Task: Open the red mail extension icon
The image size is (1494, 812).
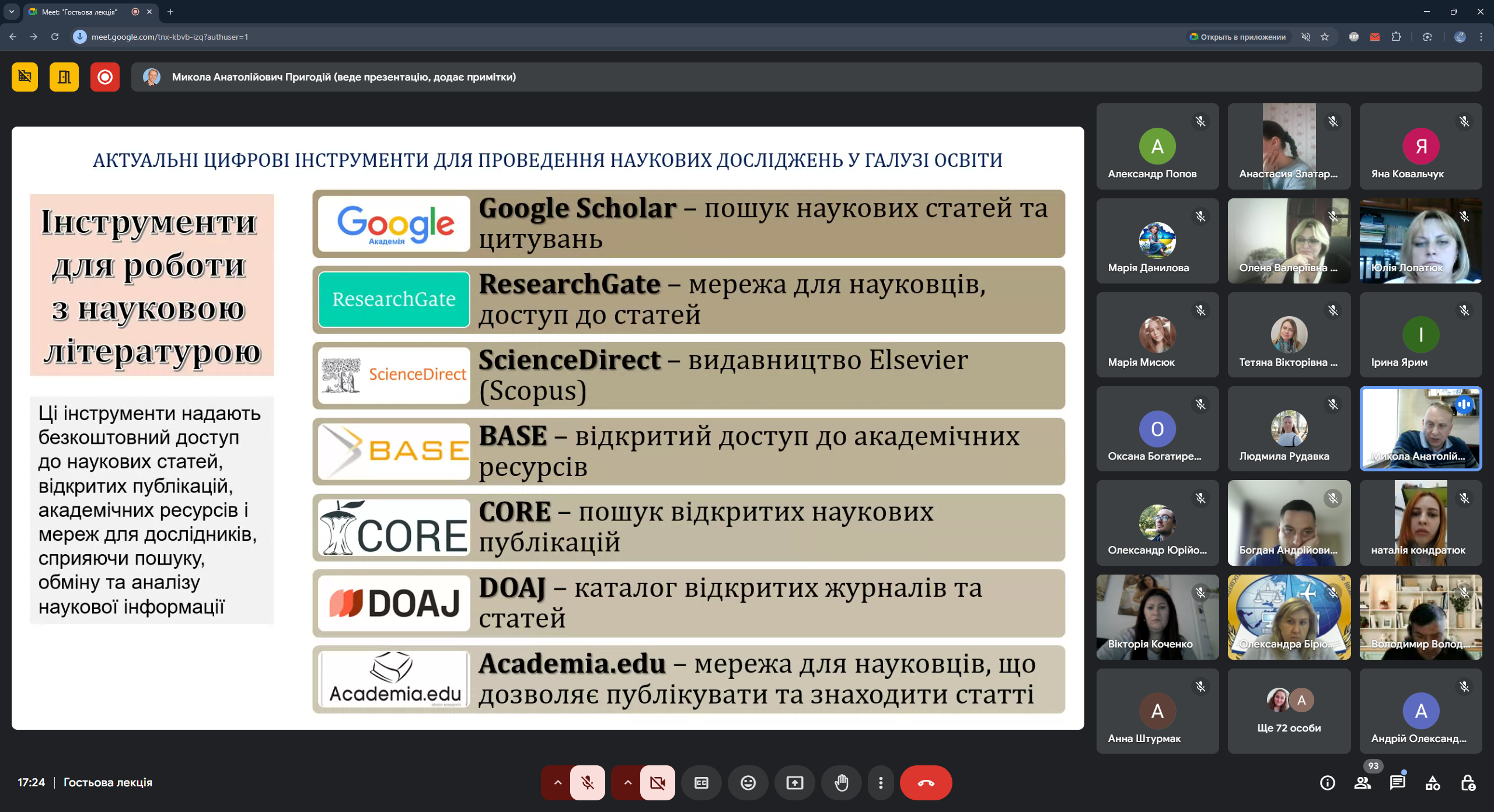Action: pyautogui.click(x=1375, y=37)
